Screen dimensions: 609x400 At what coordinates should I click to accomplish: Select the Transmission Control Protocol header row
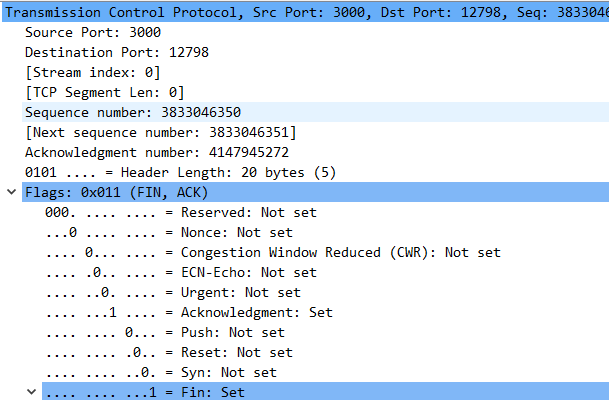(300, 11)
